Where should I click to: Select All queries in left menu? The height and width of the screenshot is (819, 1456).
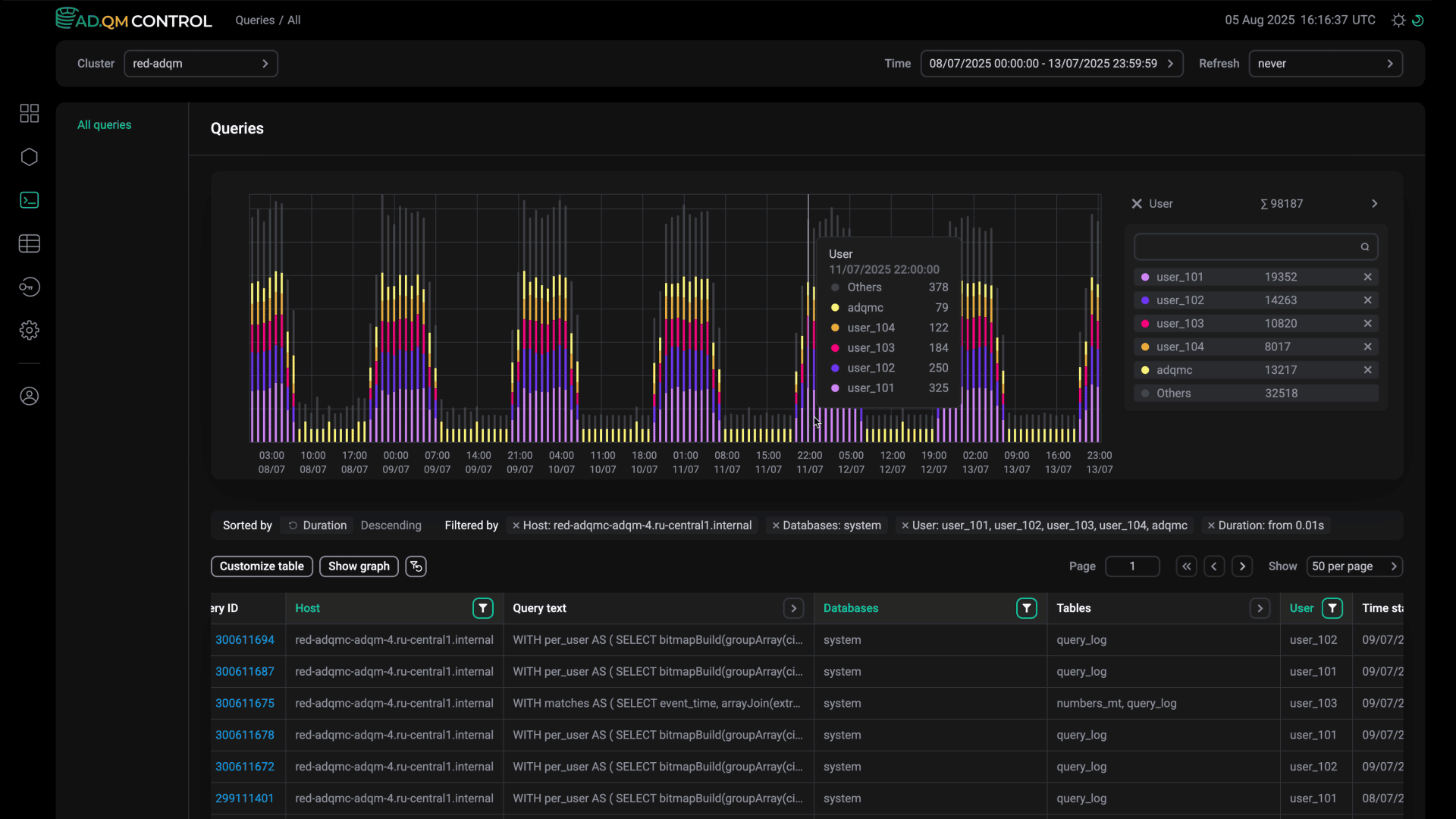(x=104, y=125)
